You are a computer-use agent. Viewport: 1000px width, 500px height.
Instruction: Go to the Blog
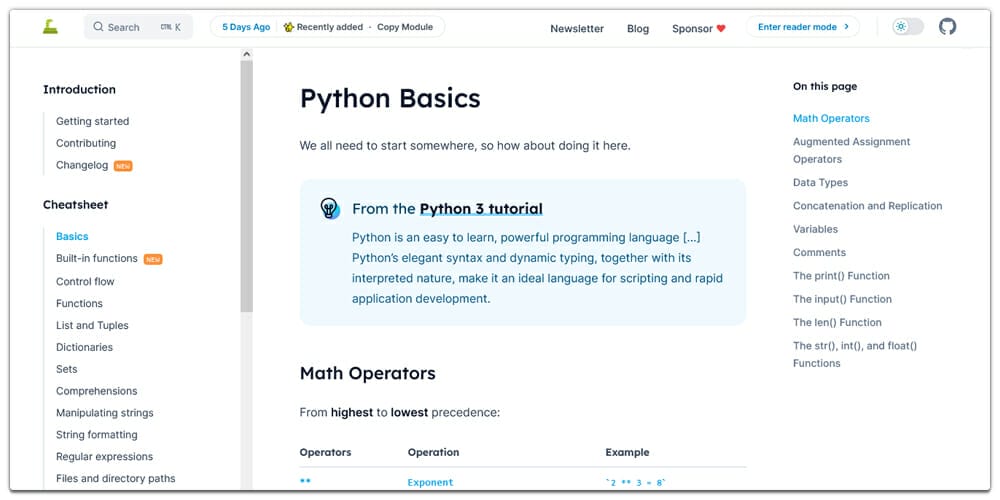(x=638, y=28)
